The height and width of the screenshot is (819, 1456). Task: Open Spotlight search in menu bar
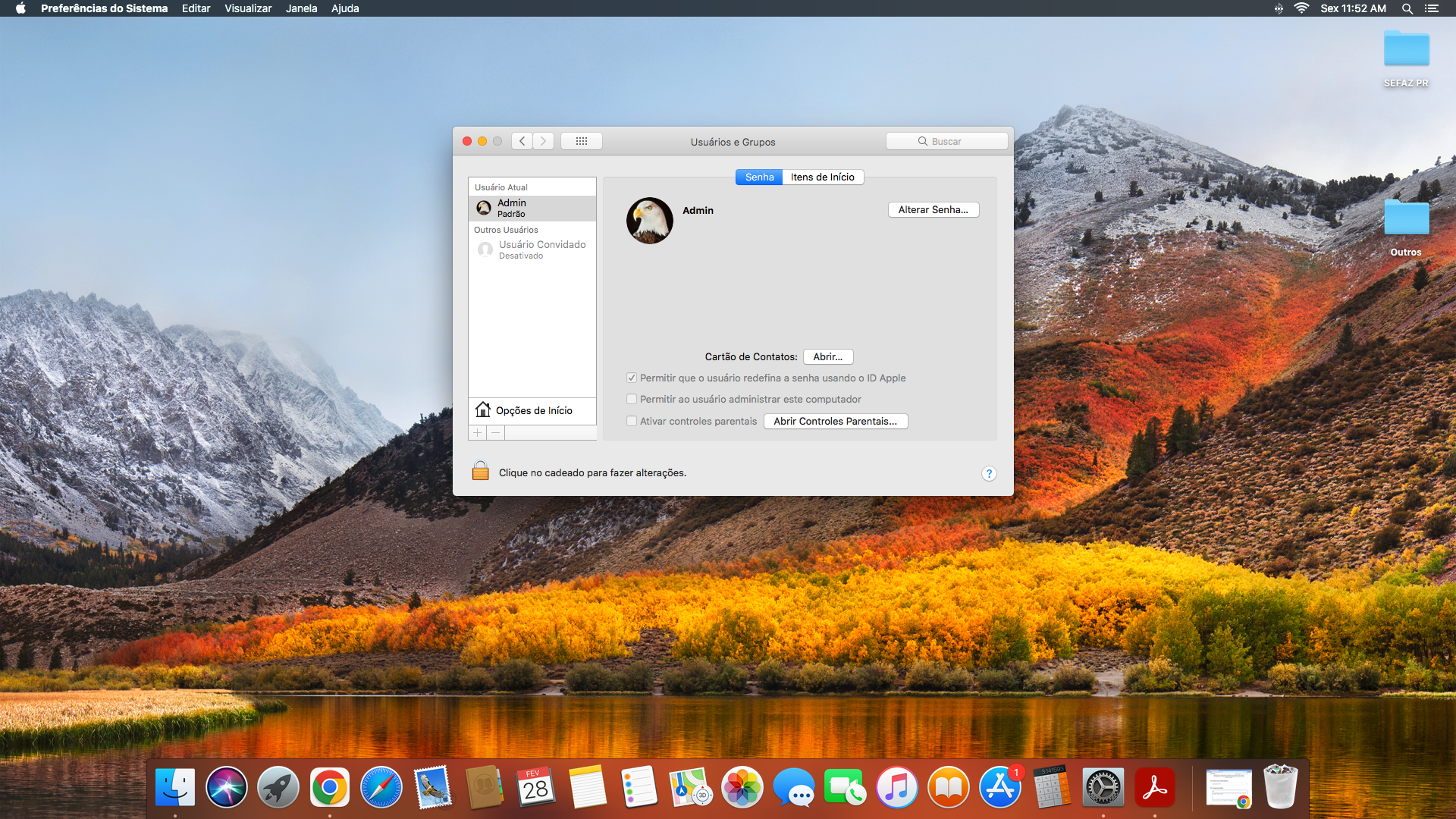1407,8
